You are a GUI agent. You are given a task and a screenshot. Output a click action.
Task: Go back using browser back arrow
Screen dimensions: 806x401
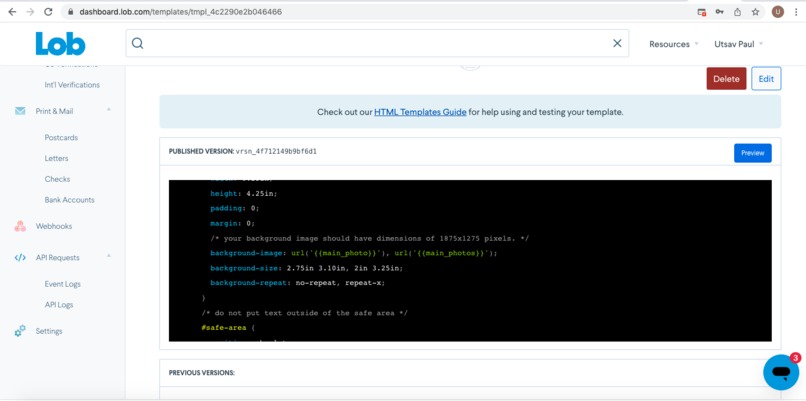(12, 12)
